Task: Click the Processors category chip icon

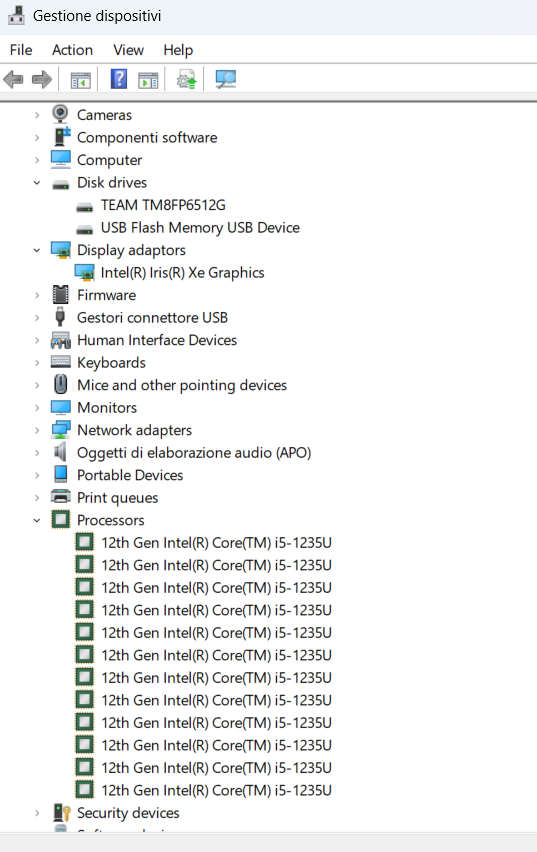Action: point(60,519)
